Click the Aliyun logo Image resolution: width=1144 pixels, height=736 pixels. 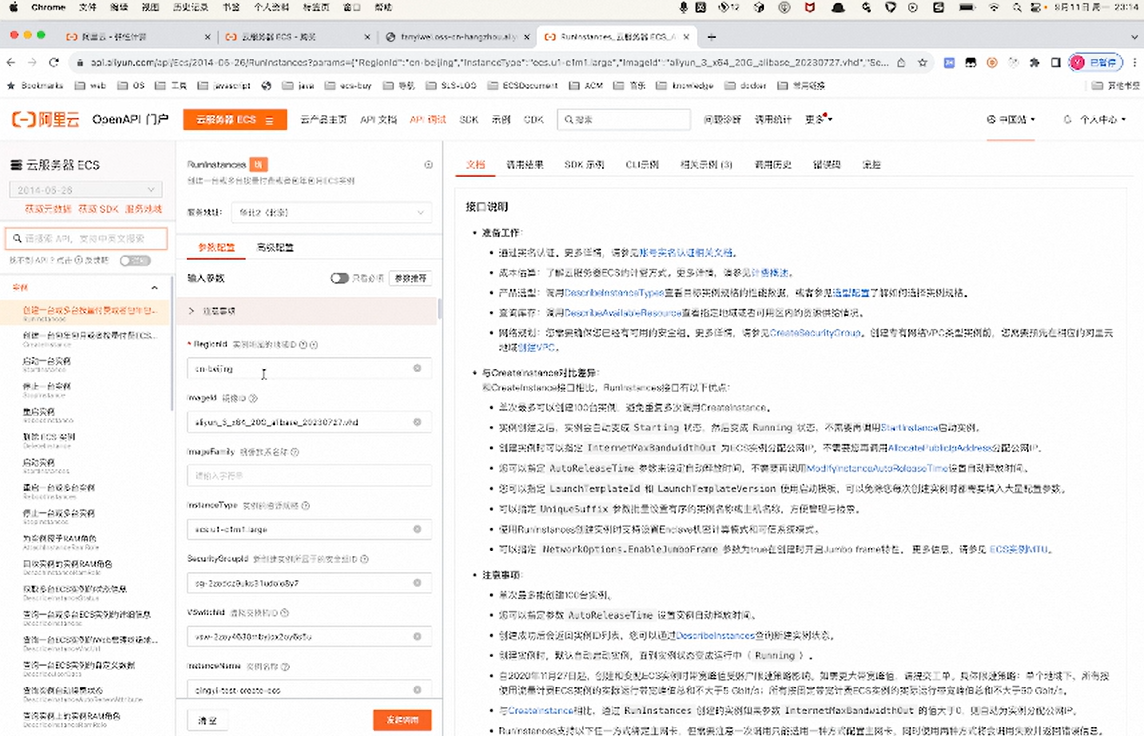pos(46,119)
